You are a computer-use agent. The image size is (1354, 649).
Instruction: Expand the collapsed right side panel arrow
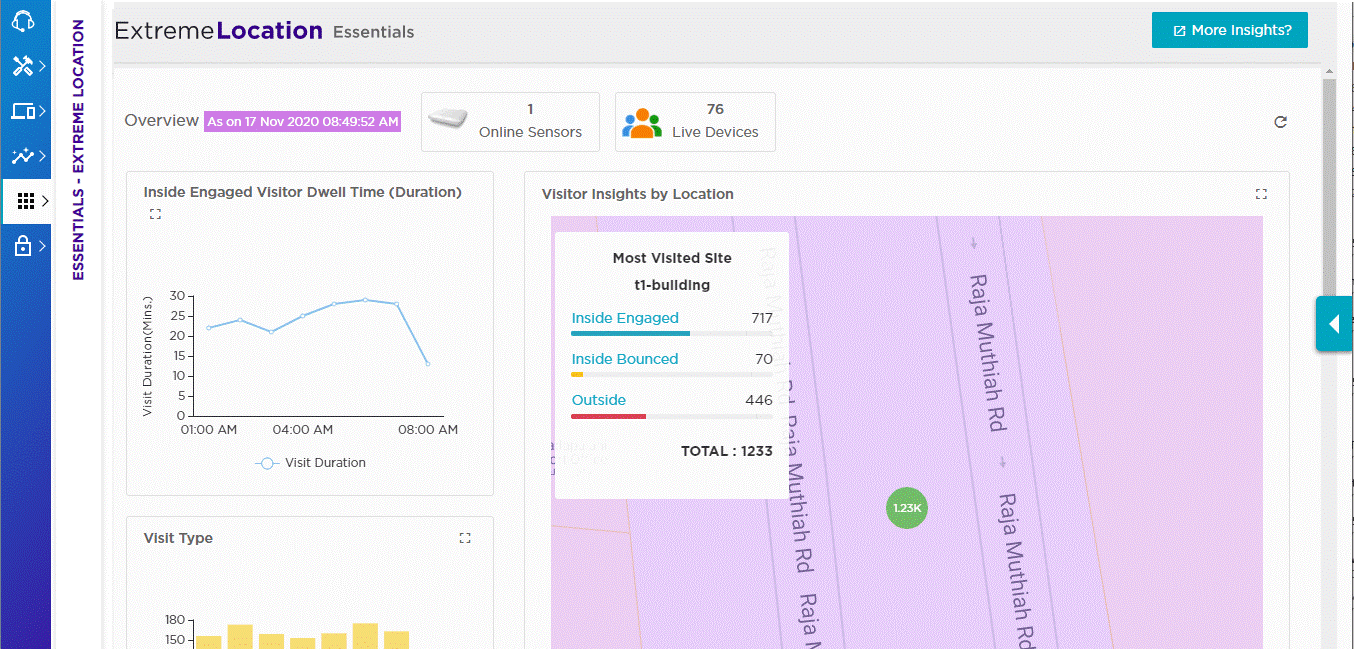[x=1333, y=324]
